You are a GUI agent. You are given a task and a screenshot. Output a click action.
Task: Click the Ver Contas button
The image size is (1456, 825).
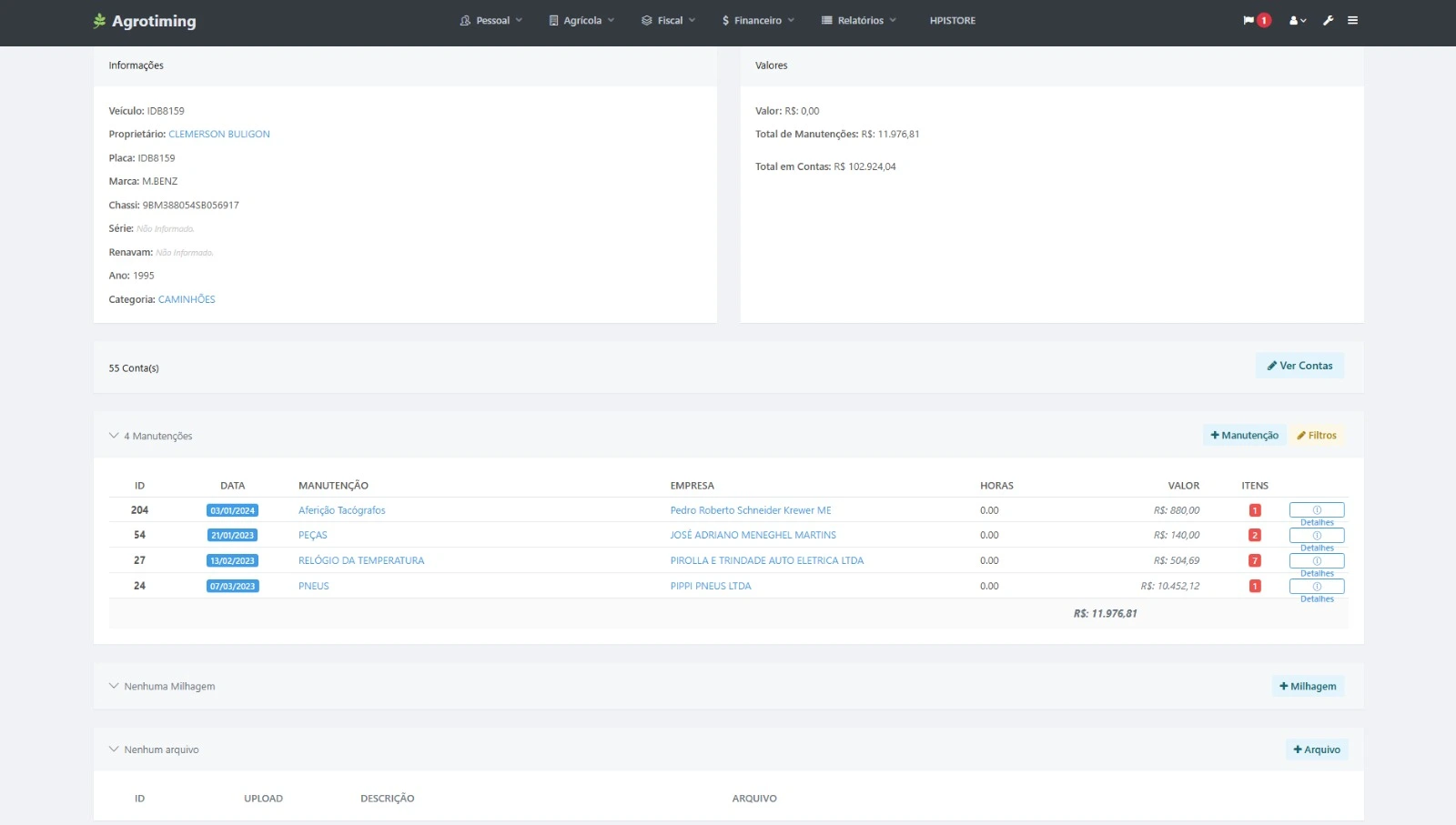(x=1299, y=366)
